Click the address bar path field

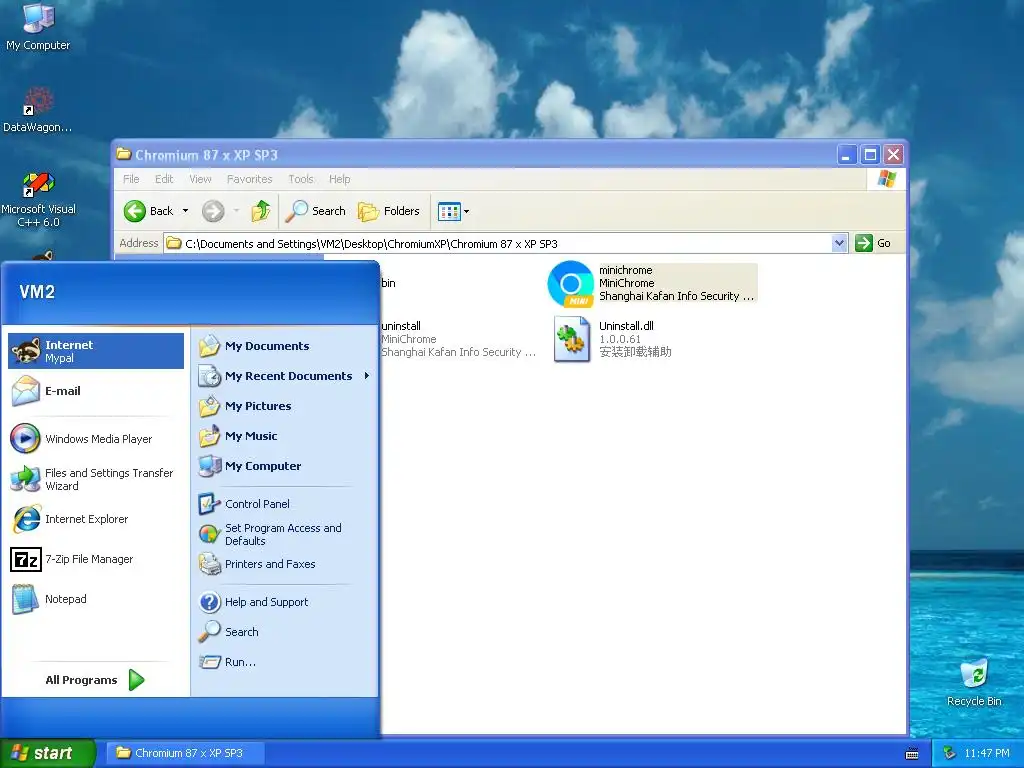coord(499,244)
